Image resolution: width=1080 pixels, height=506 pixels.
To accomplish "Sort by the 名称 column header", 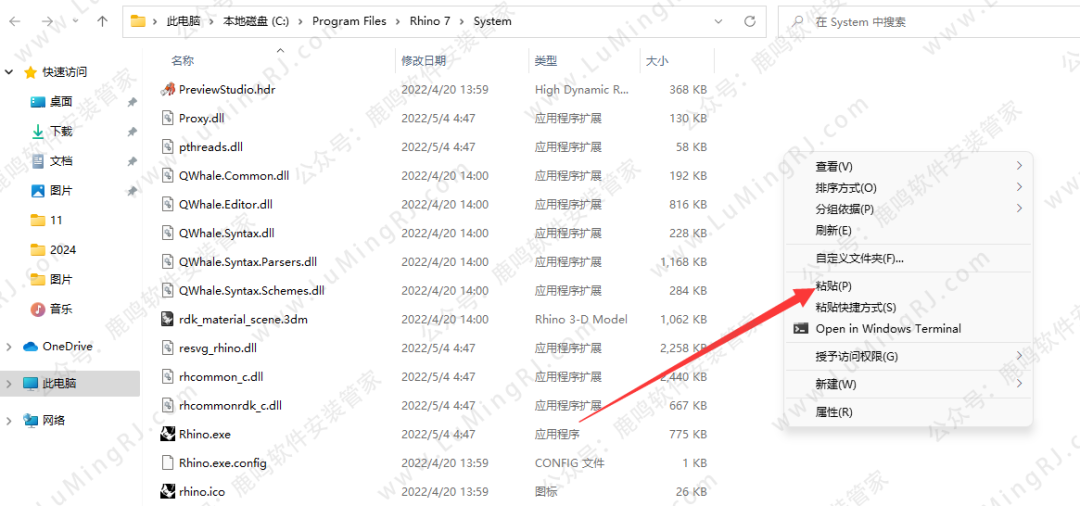I will point(182,61).
